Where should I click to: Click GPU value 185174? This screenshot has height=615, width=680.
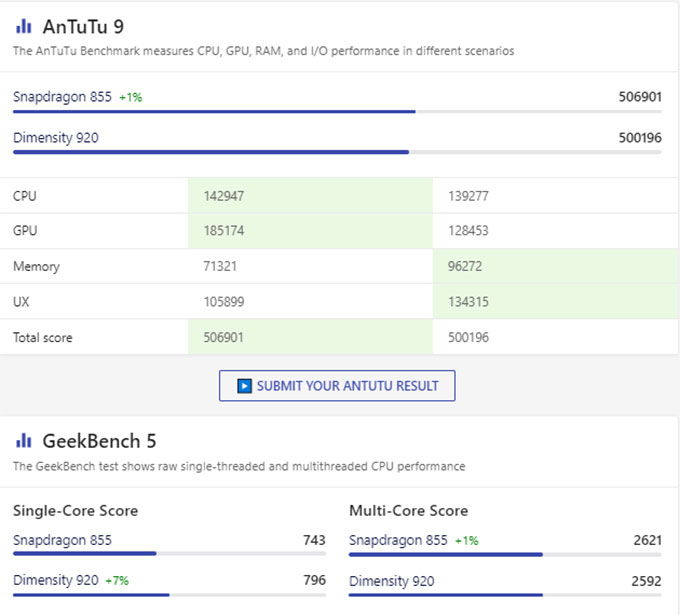pos(224,230)
